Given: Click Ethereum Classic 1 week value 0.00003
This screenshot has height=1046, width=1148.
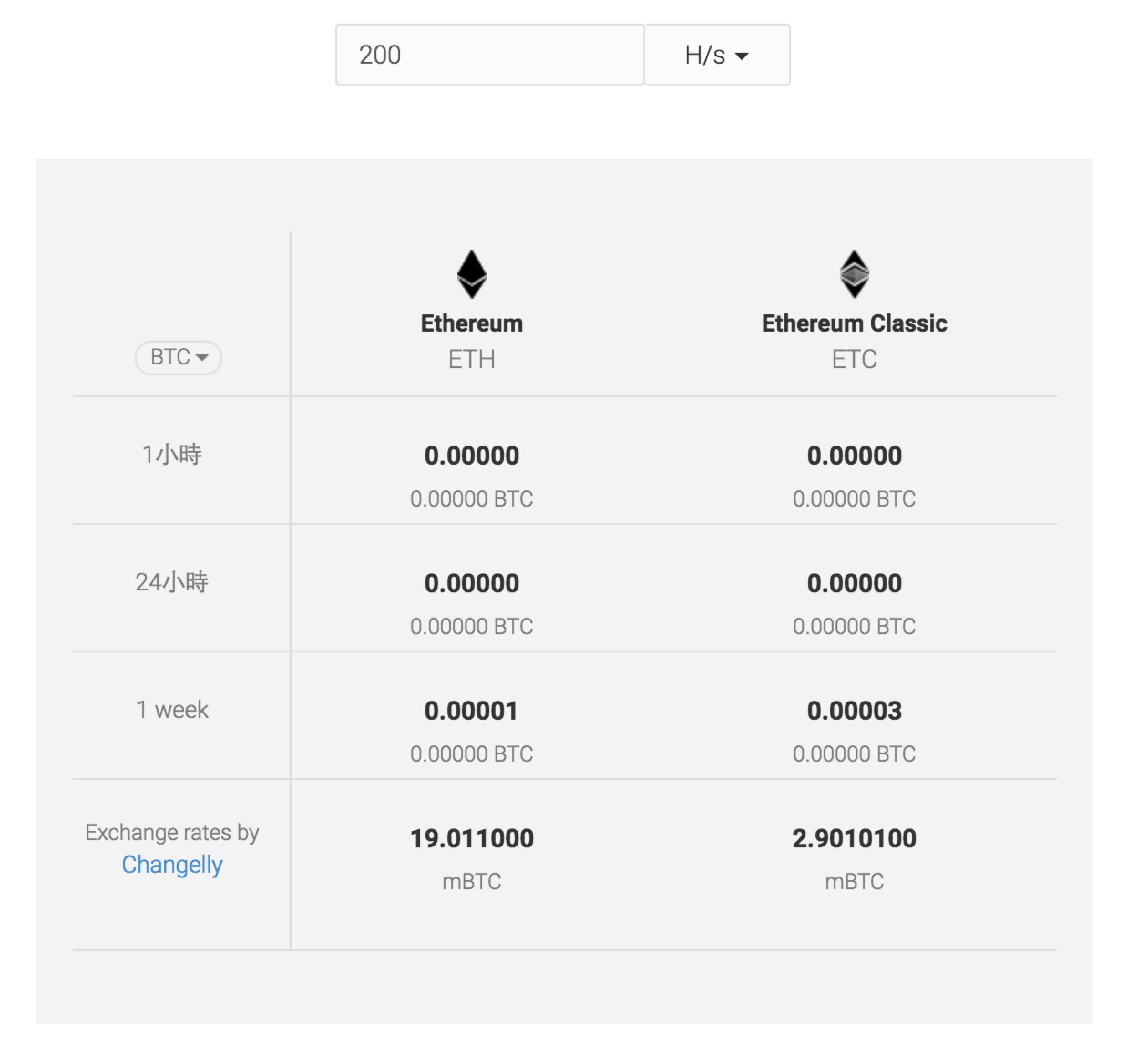Looking at the screenshot, I should [854, 711].
